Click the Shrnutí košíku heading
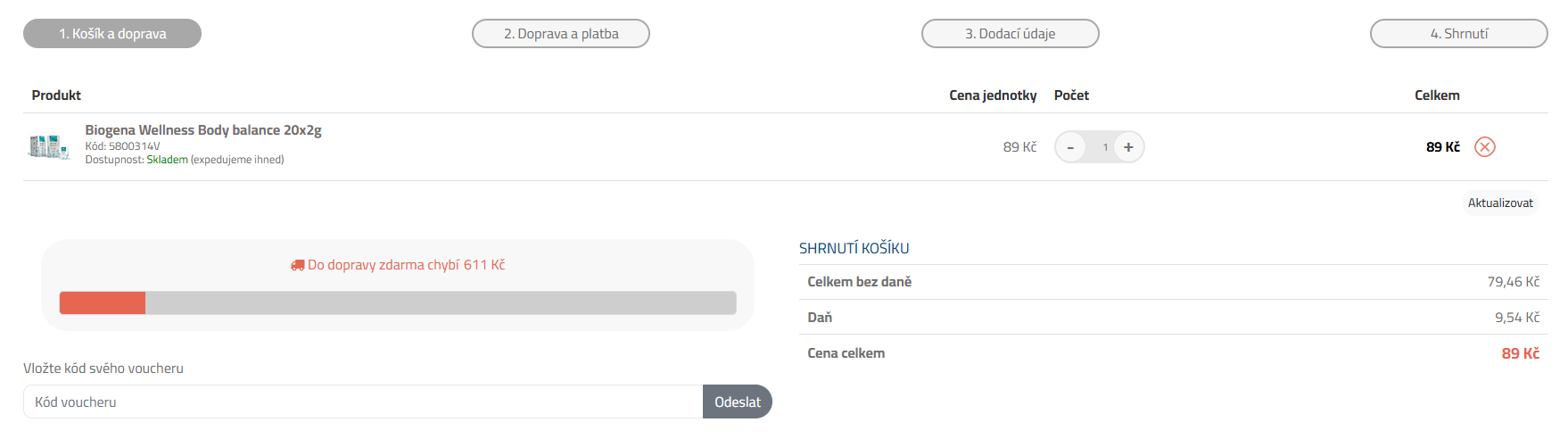The height and width of the screenshot is (447, 1568). point(854,248)
